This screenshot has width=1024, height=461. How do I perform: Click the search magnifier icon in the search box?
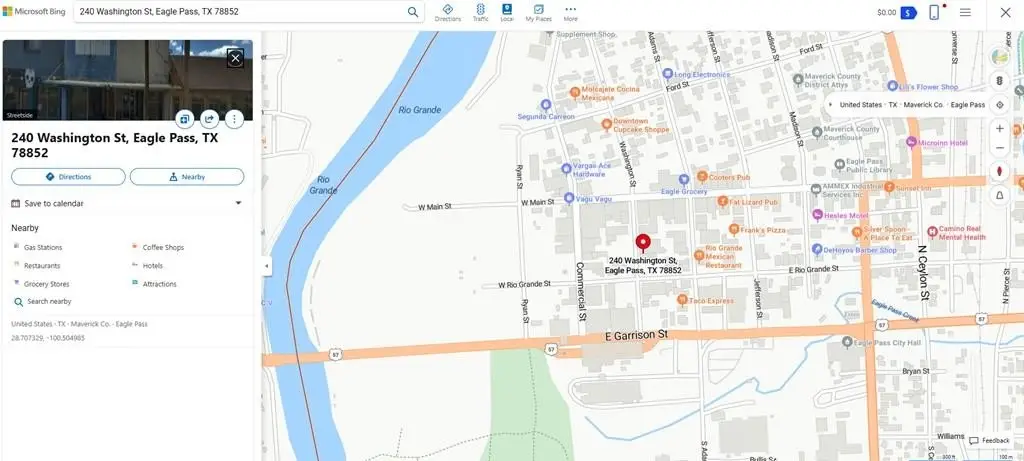[x=413, y=12]
